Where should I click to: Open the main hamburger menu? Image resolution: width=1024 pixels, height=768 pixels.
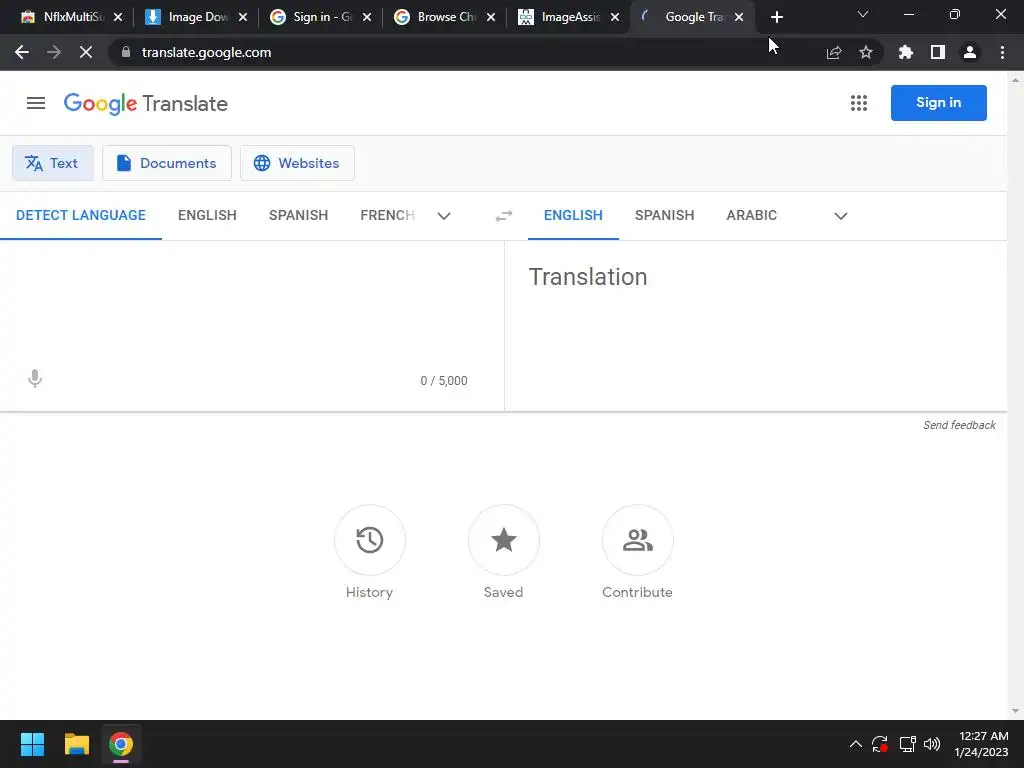pyautogui.click(x=36, y=103)
